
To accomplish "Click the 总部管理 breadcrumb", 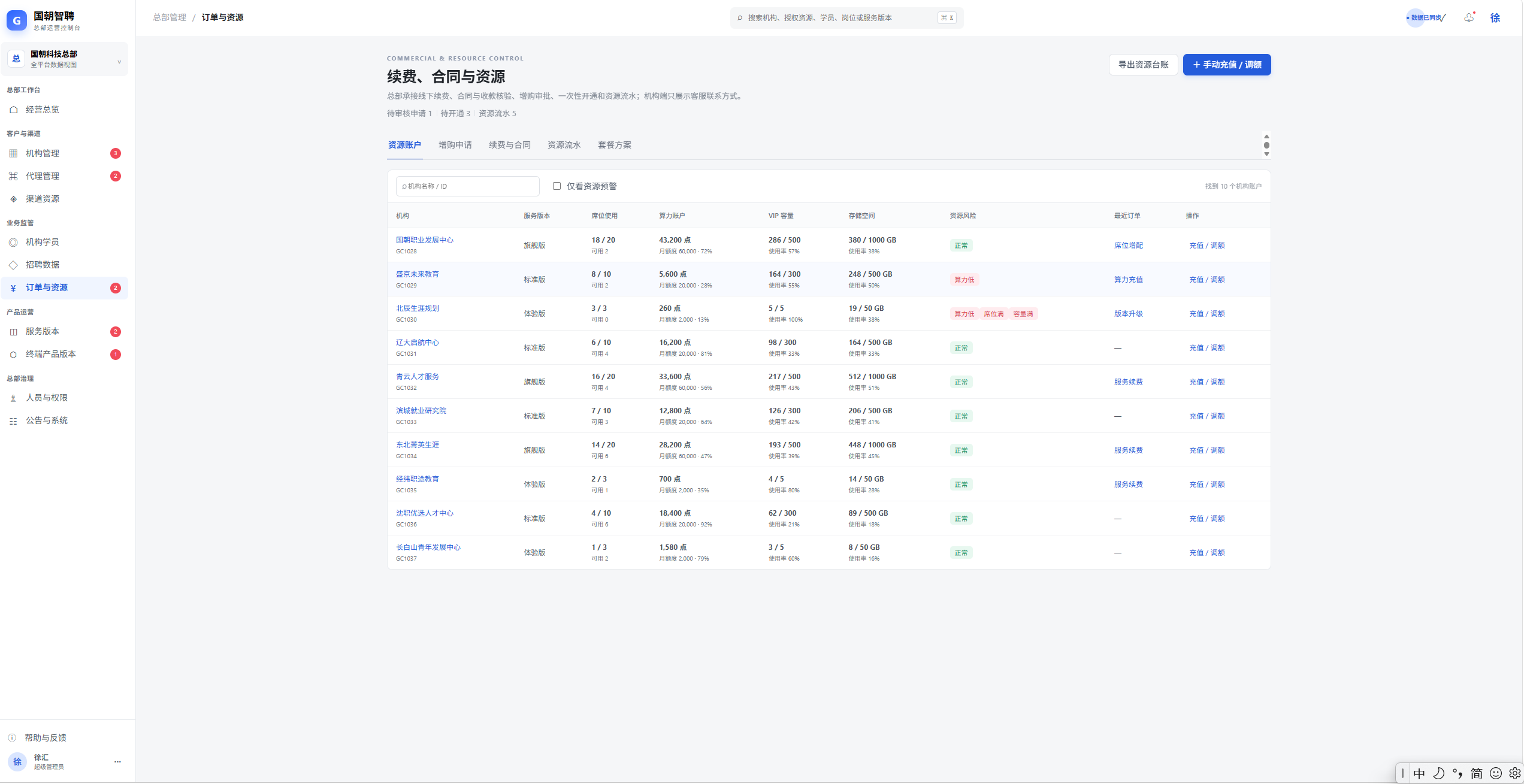I will (x=170, y=17).
